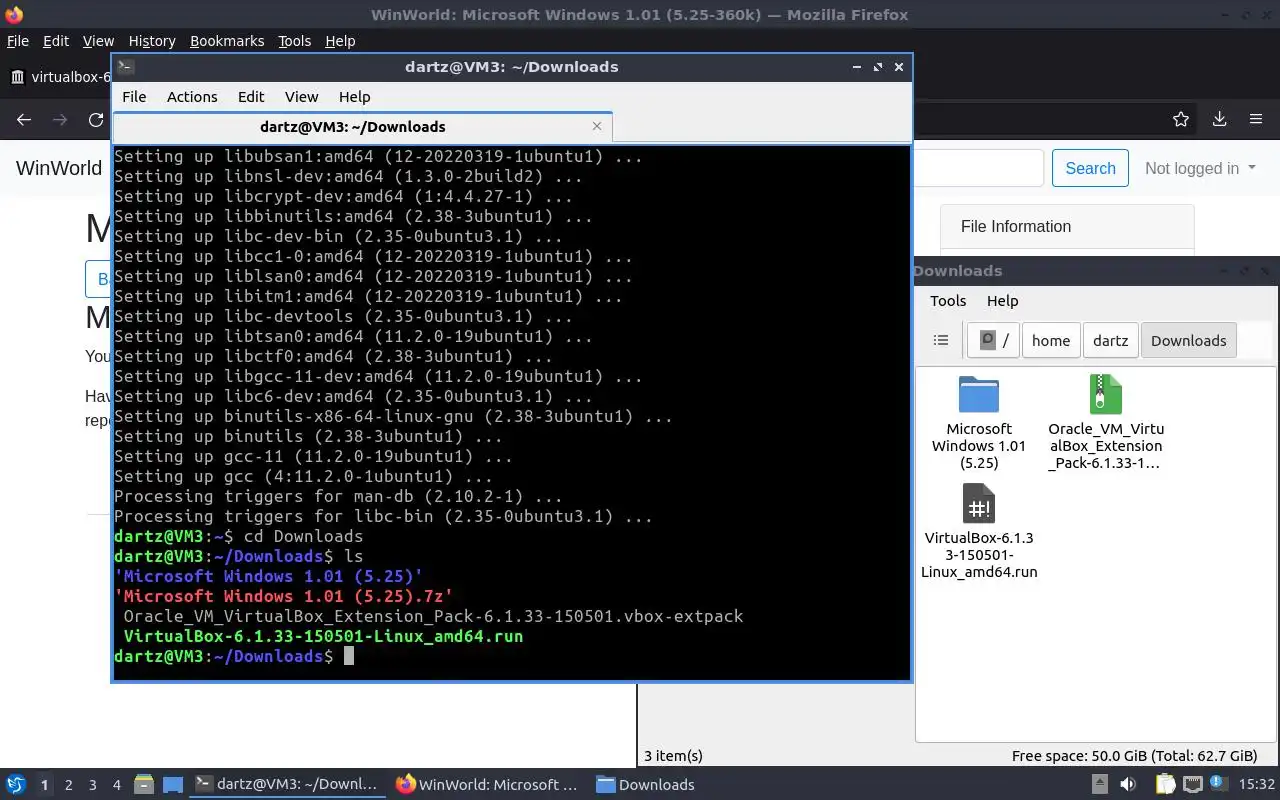Open the terminal Actions menu
Viewport: 1280px width, 800px height.
192,97
